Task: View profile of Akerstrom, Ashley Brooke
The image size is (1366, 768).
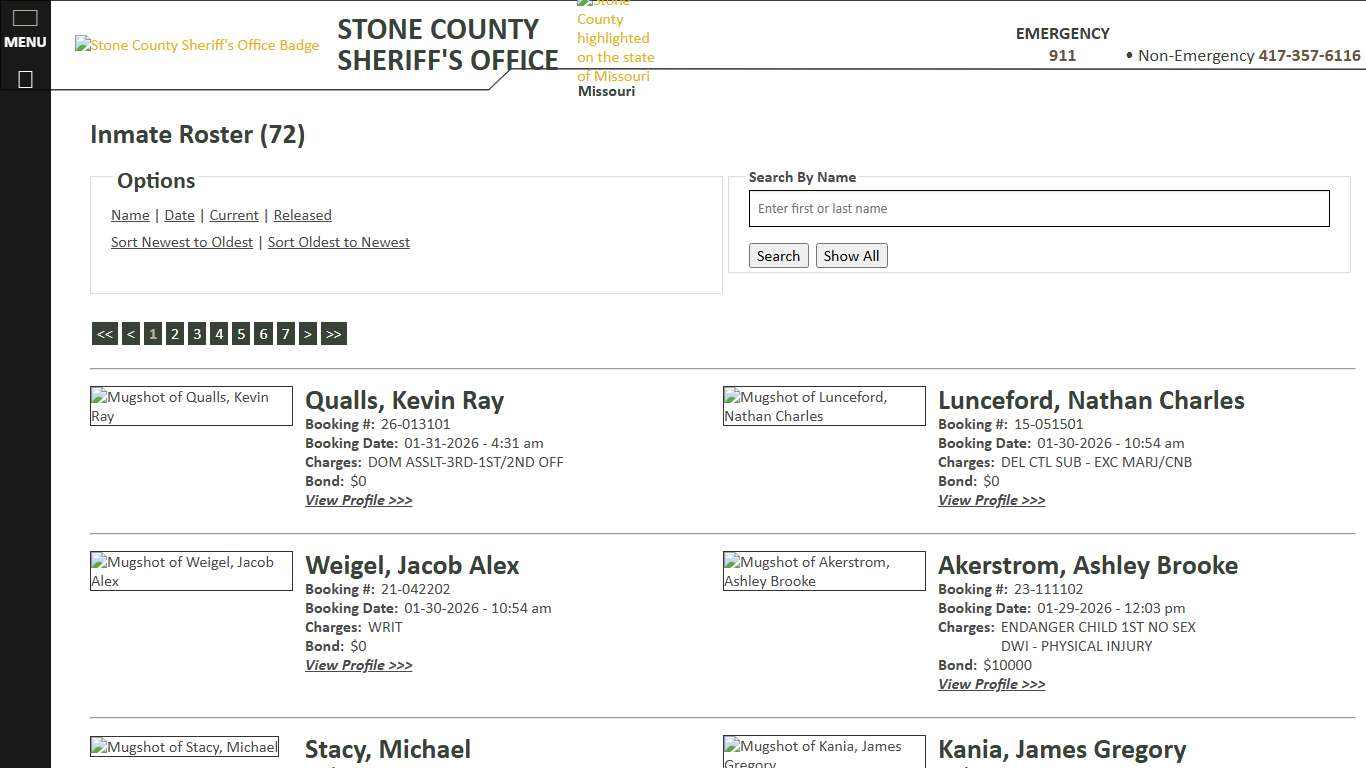Action: (991, 684)
